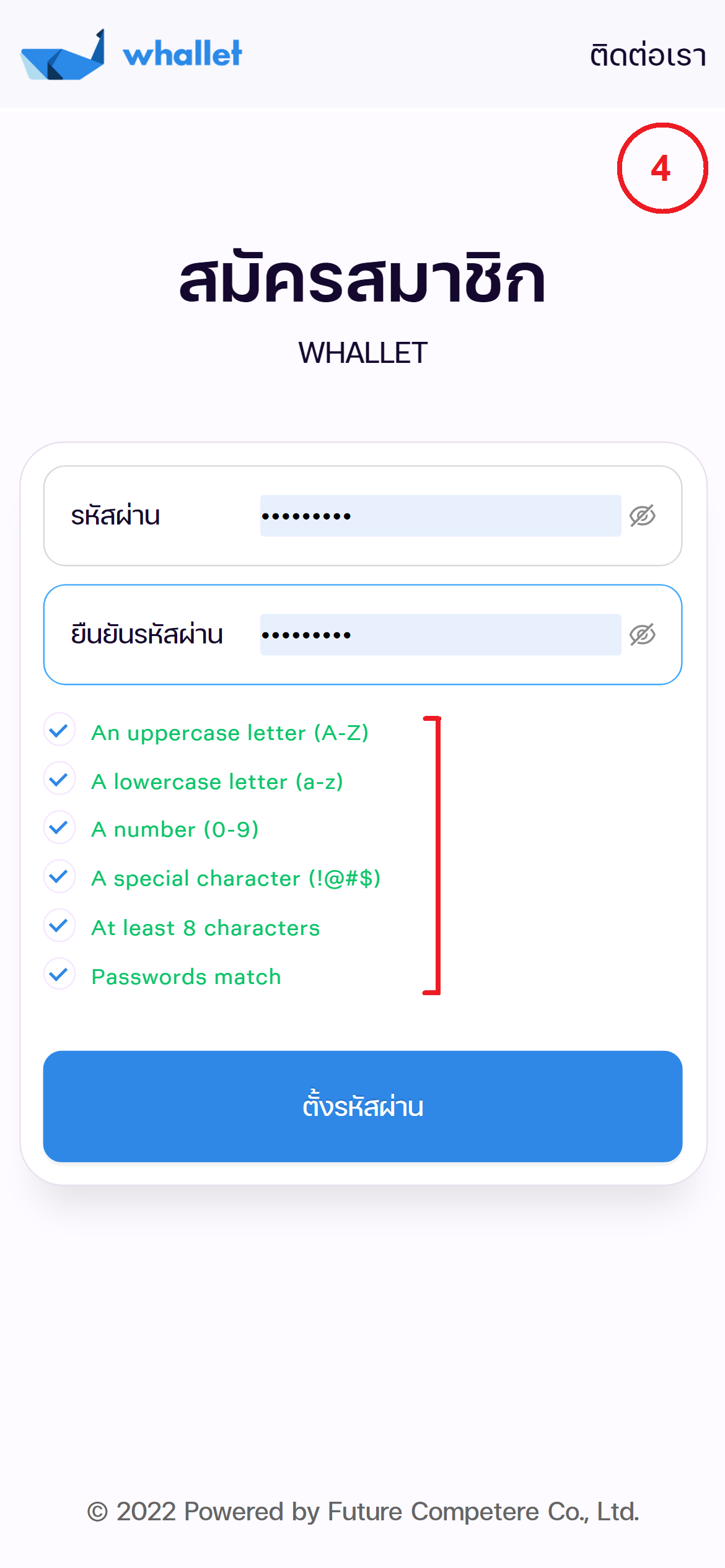725x1568 pixels.
Task: Click the สมัครสมาชิก page heading
Action: (362, 280)
